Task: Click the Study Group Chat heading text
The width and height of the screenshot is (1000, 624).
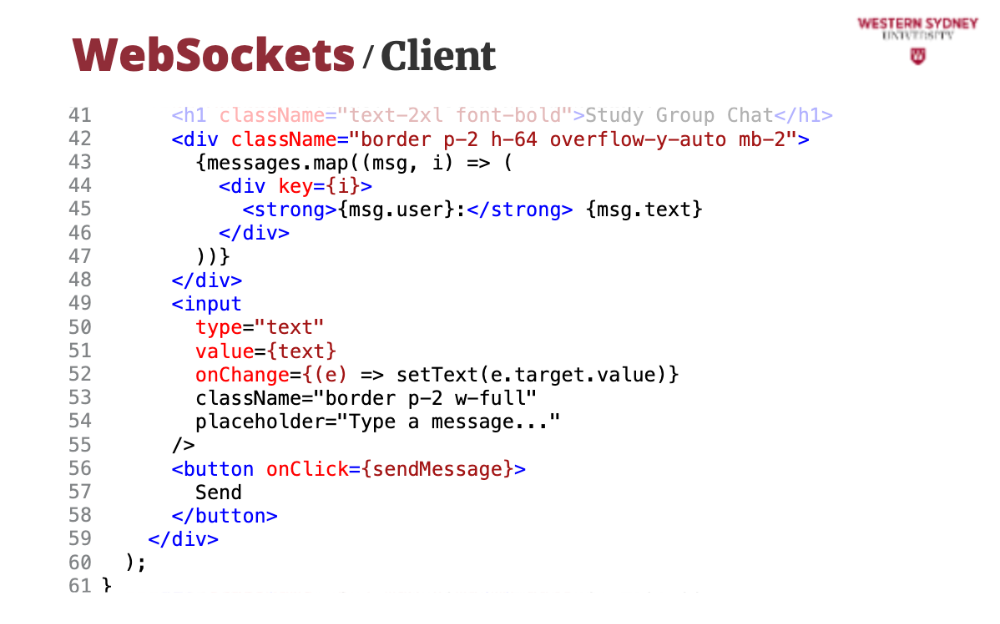Action: pyautogui.click(x=679, y=115)
